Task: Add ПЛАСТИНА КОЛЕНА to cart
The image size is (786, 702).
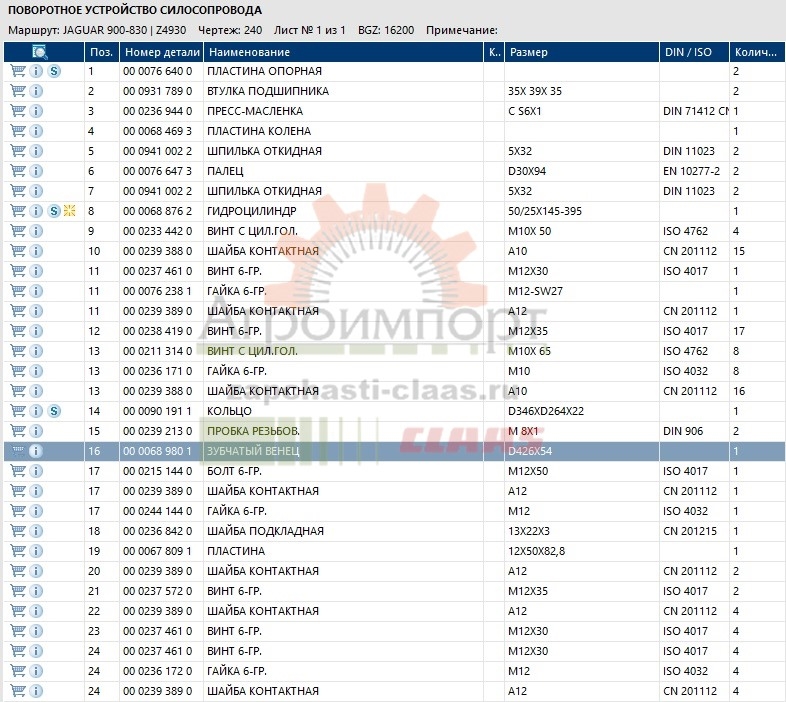Action: tap(18, 131)
